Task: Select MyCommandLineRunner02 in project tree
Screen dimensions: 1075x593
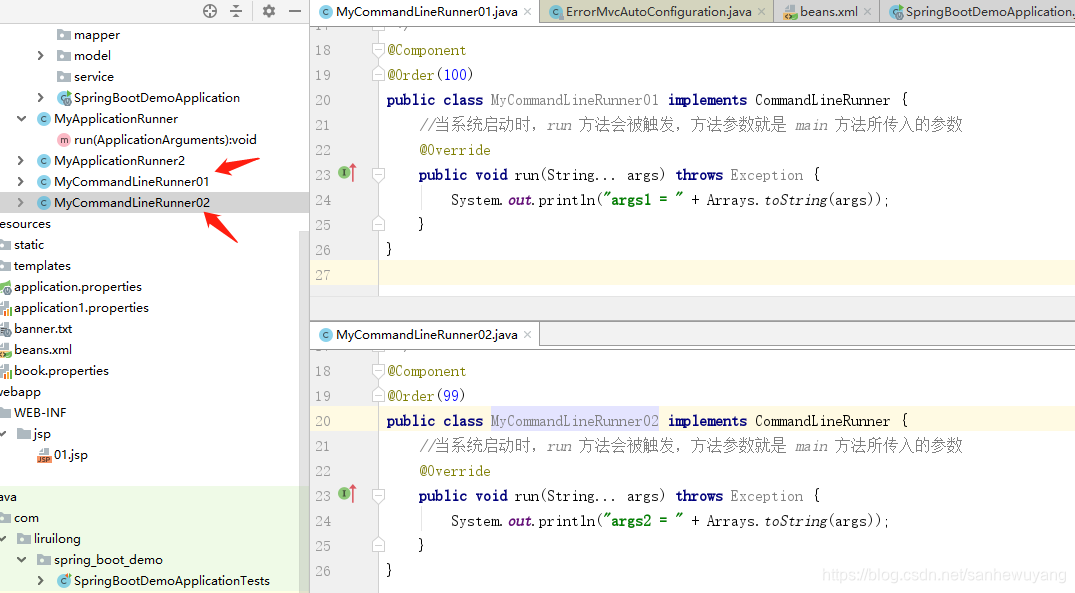Action: pyautogui.click(x=132, y=202)
